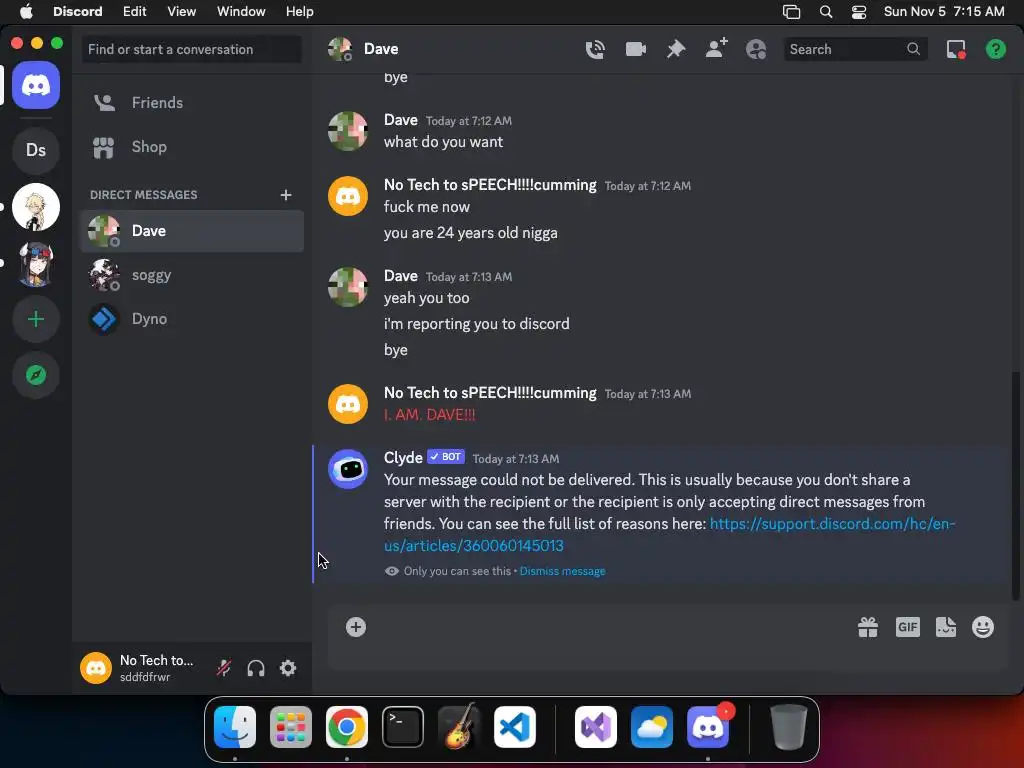Open Visual Studio from the dock
Screen dimensions: 1024x768
pyautogui.click(x=596, y=727)
